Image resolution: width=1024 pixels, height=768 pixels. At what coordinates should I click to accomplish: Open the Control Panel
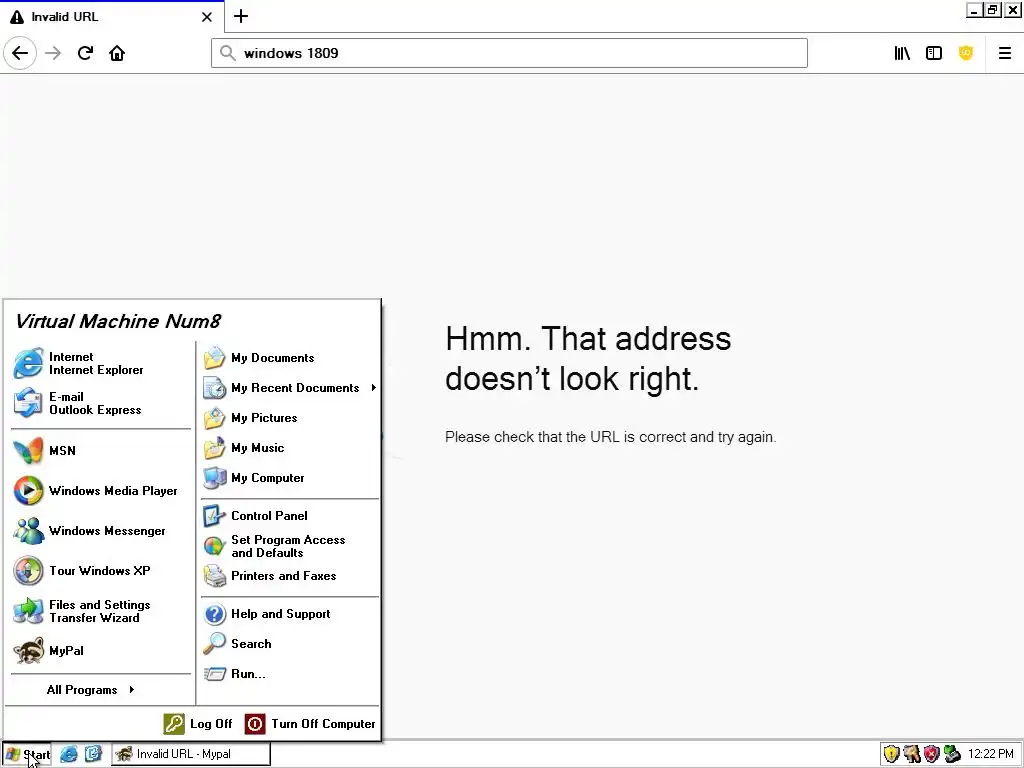[290, 516]
